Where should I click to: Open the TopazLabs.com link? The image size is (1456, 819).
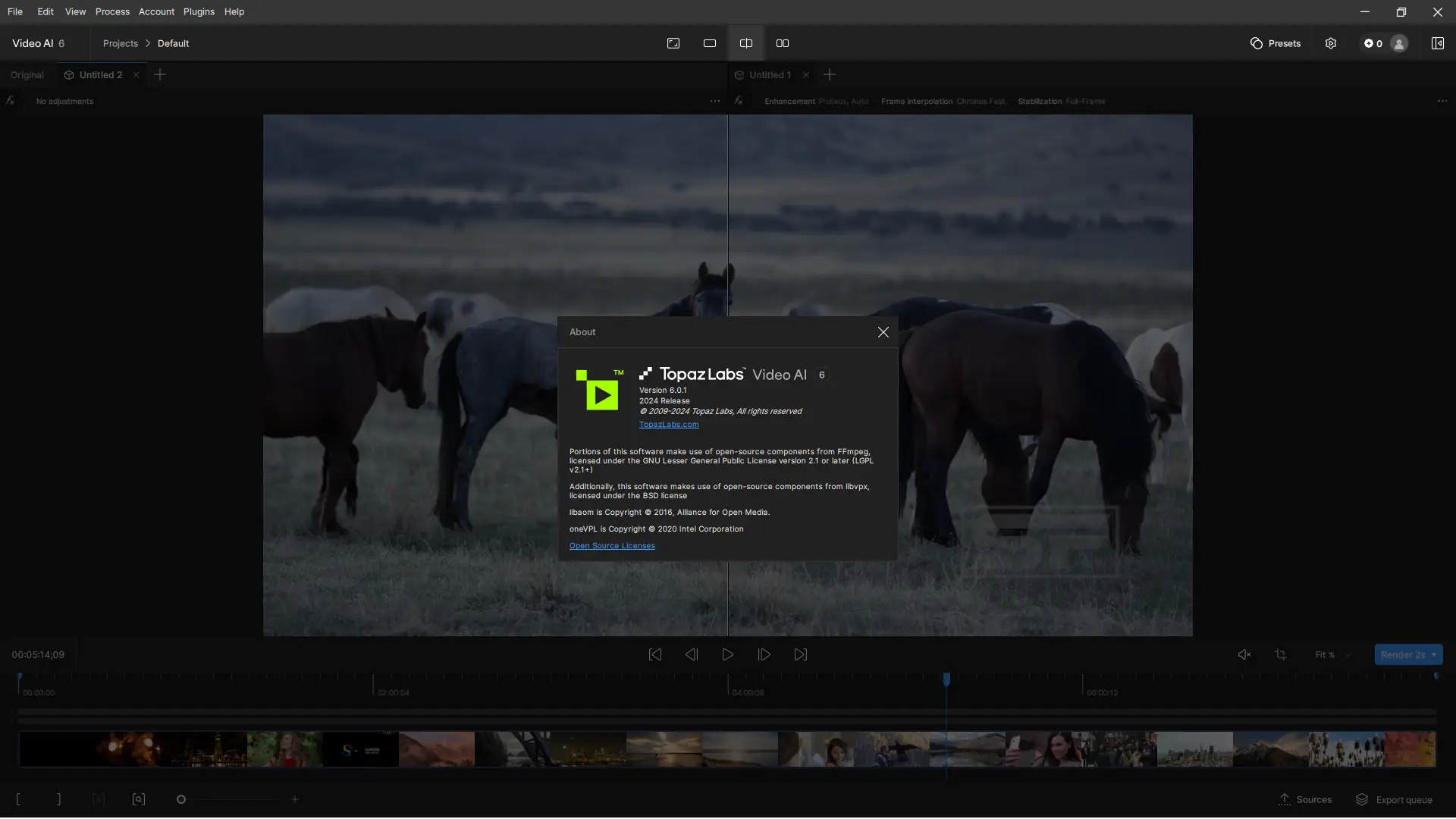[669, 425]
